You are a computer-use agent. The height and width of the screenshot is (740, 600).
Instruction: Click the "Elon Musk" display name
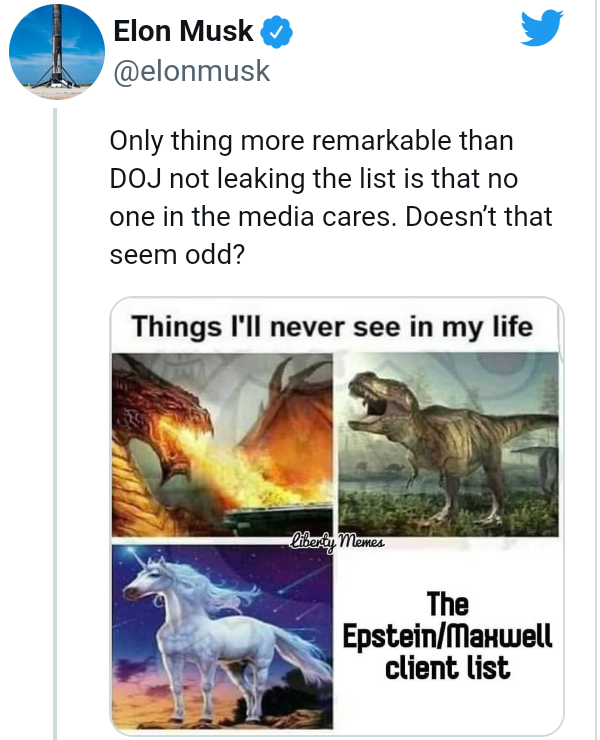coord(183,32)
